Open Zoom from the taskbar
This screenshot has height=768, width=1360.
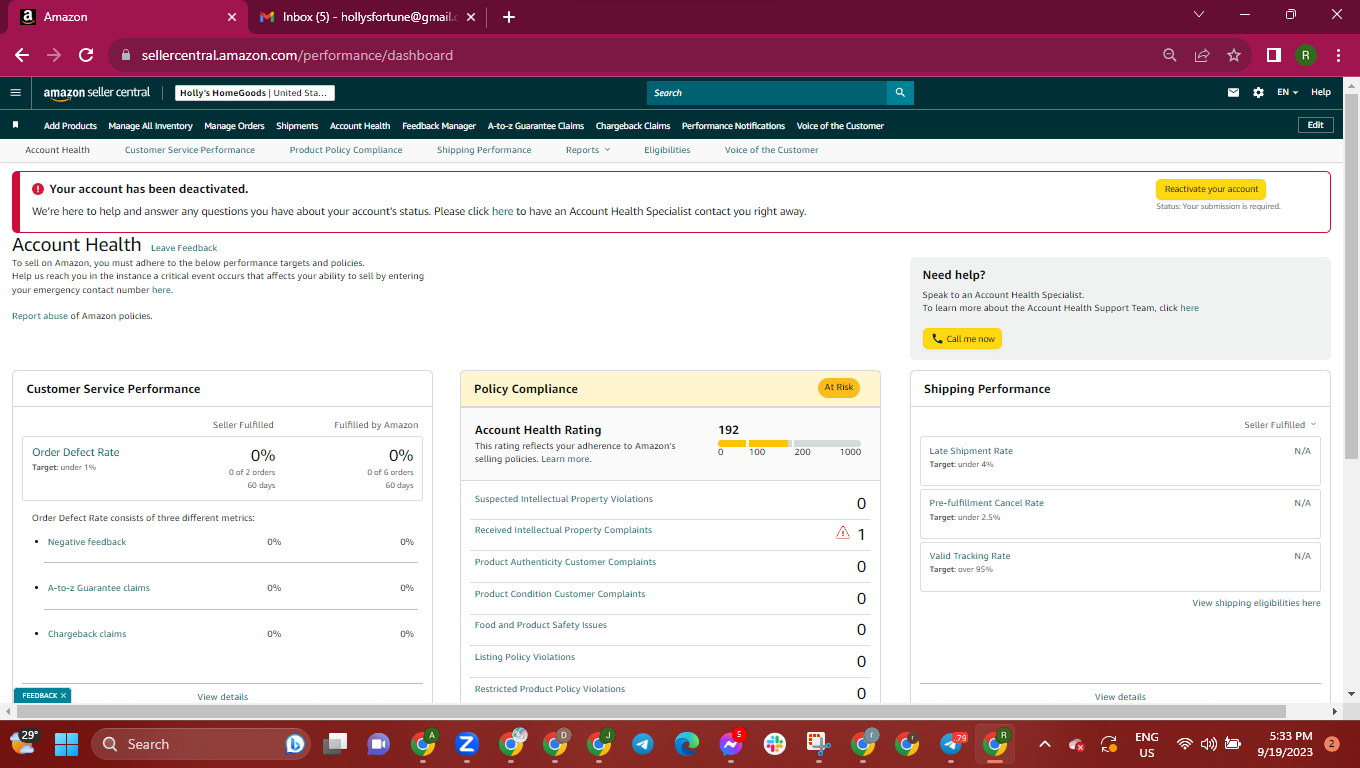click(x=466, y=744)
